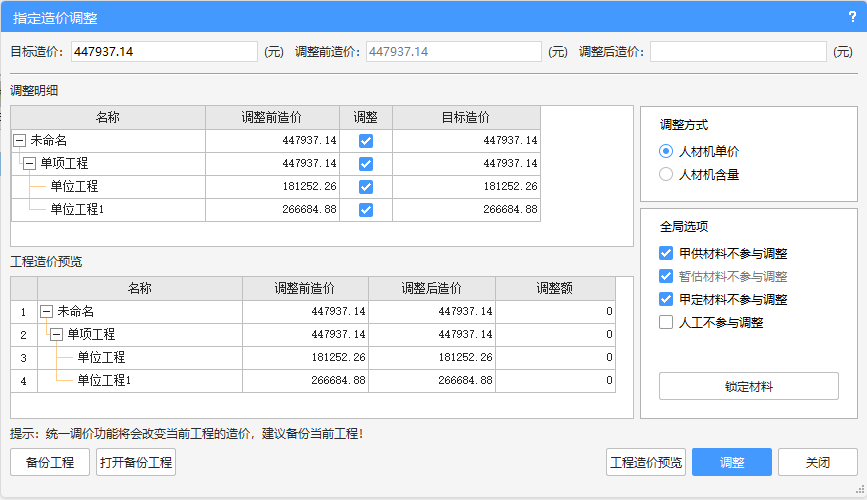Select the 人材机单价 radio option
The width and height of the screenshot is (867, 500).
coord(666,152)
